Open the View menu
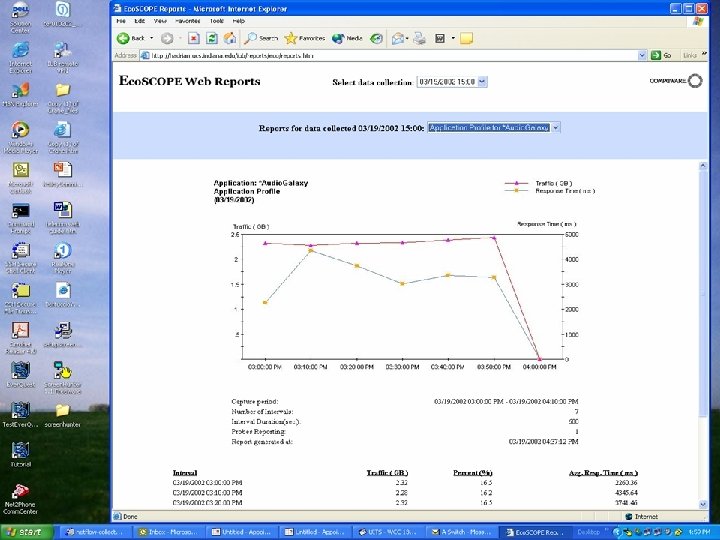 (x=160, y=21)
